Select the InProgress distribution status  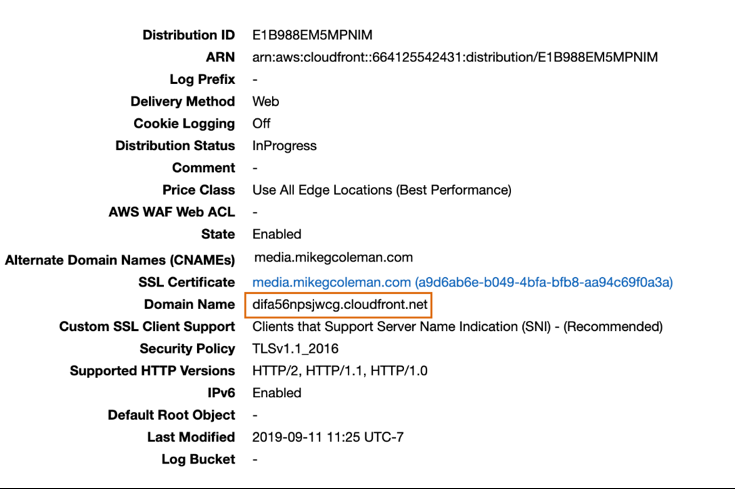tap(284, 146)
